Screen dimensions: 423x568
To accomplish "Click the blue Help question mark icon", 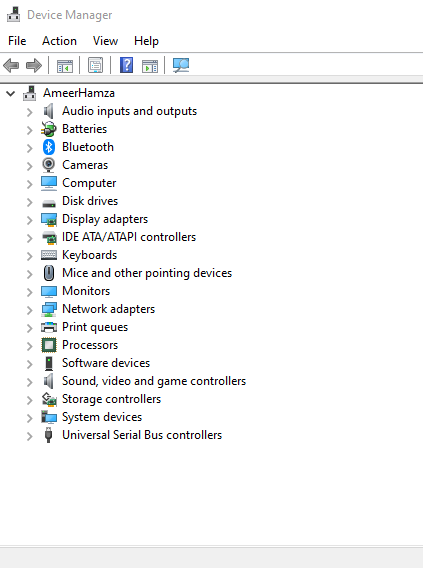I will click(126, 65).
